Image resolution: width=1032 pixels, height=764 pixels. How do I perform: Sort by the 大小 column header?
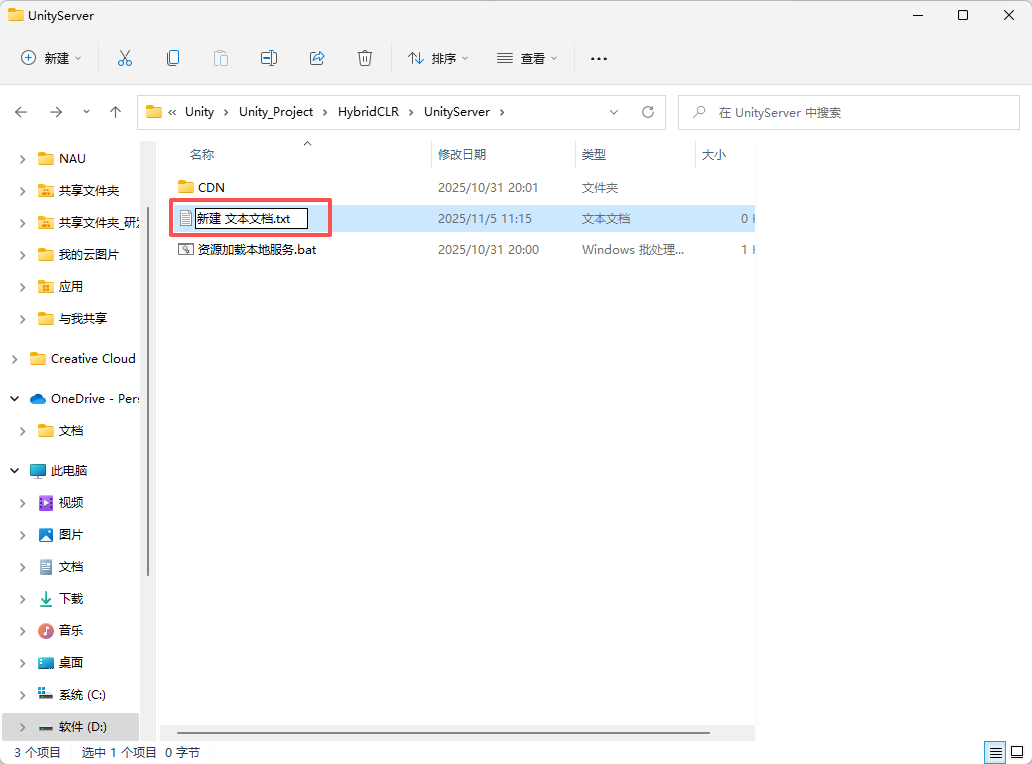click(x=713, y=155)
